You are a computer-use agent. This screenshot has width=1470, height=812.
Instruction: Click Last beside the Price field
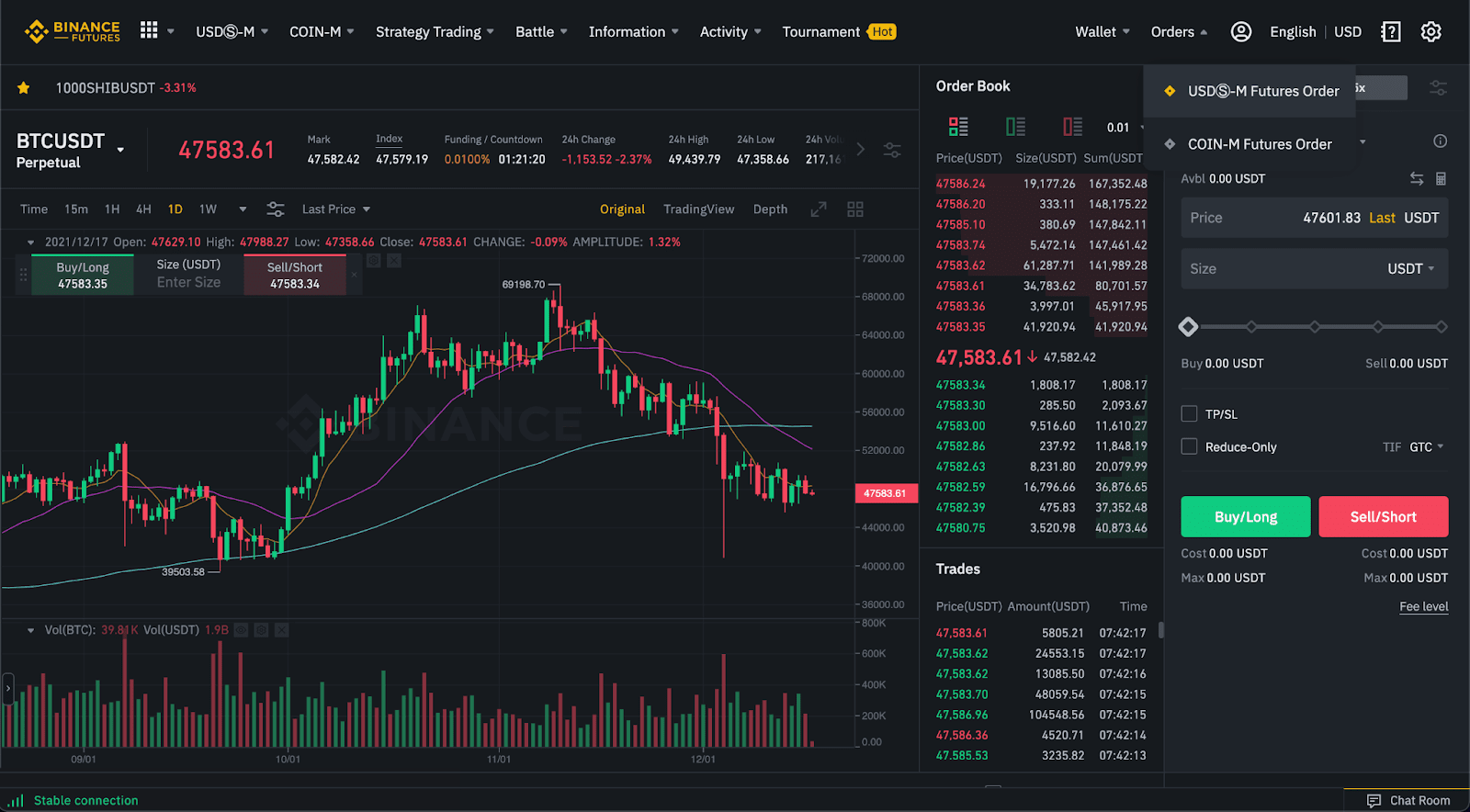[x=1382, y=218]
